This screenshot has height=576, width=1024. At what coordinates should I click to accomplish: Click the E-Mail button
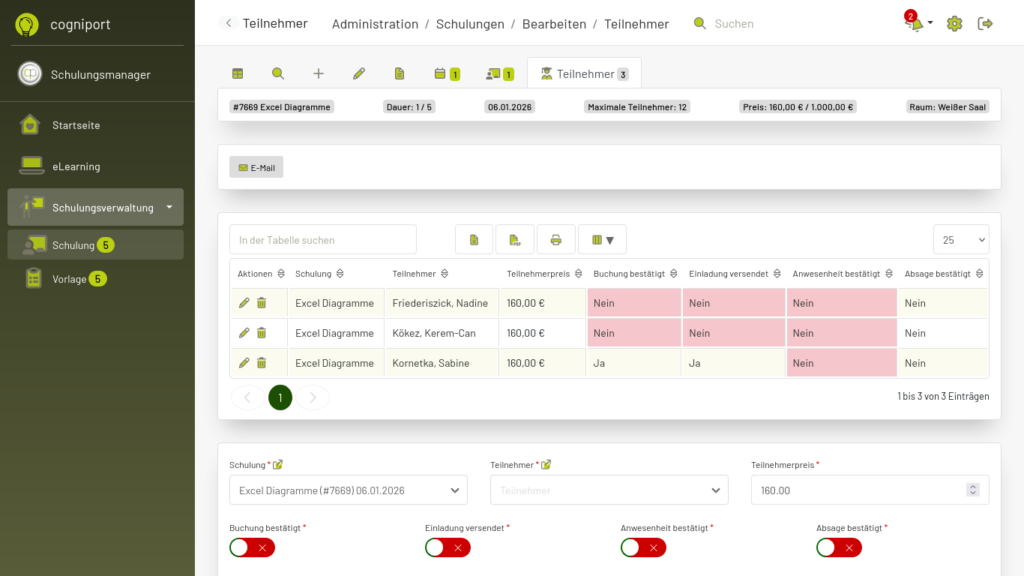pyautogui.click(x=256, y=168)
